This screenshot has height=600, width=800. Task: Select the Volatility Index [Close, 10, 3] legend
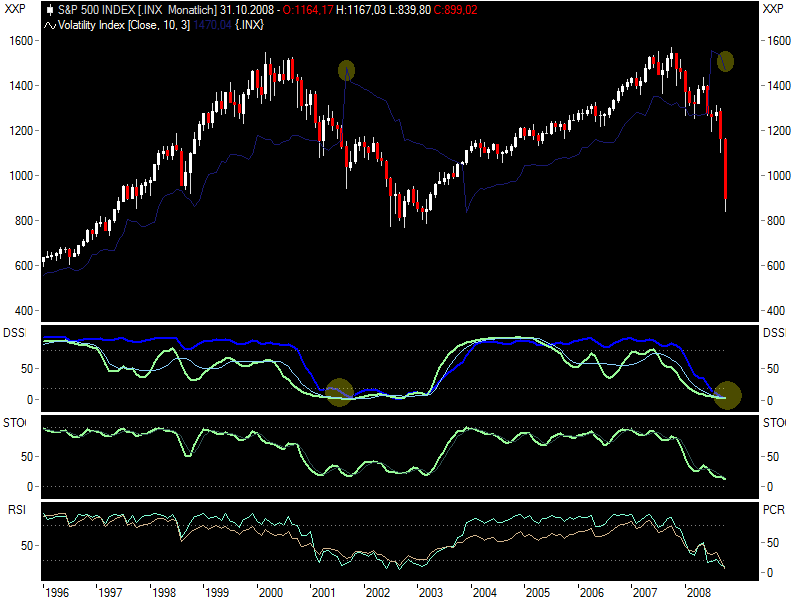pyautogui.click(x=124, y=25)
